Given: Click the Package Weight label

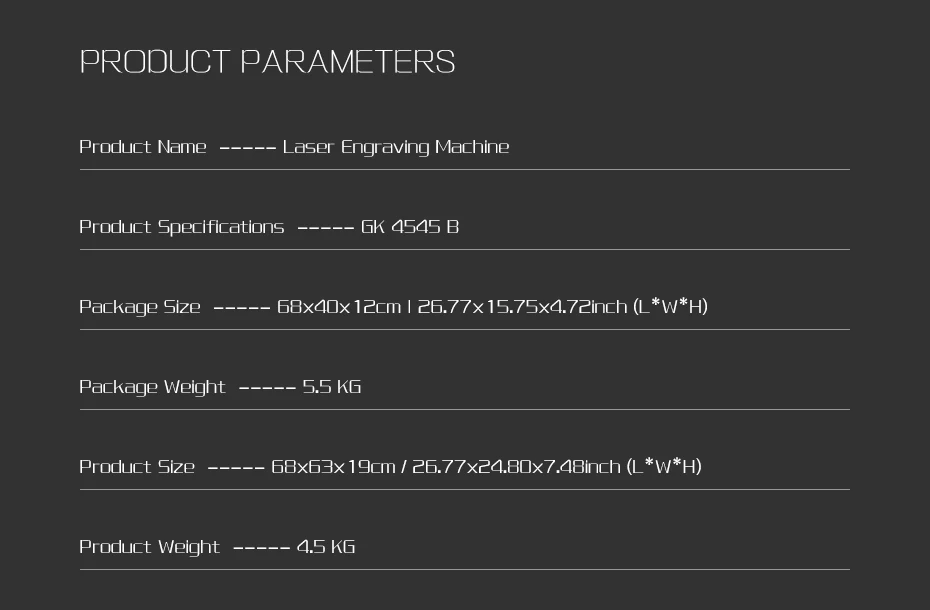Looking at the screenshot, I should click(152, 387).
